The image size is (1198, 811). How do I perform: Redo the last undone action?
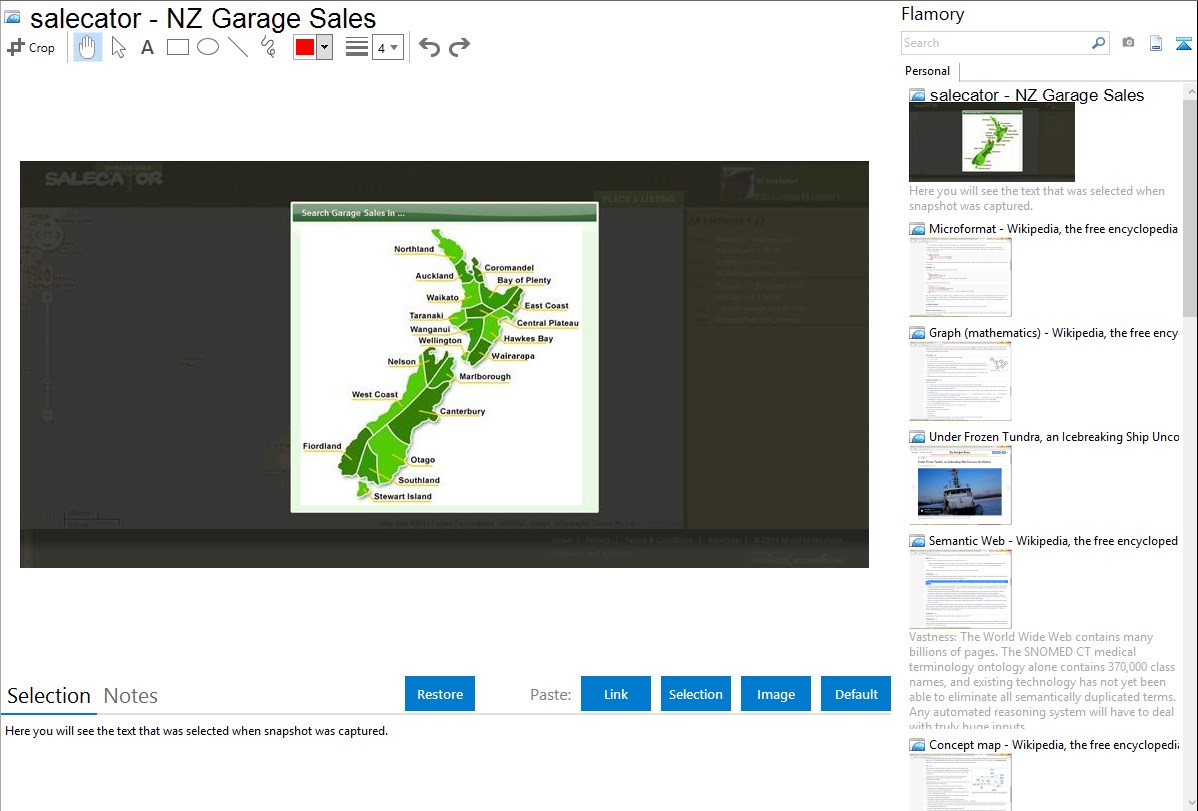tap(459, 47)
